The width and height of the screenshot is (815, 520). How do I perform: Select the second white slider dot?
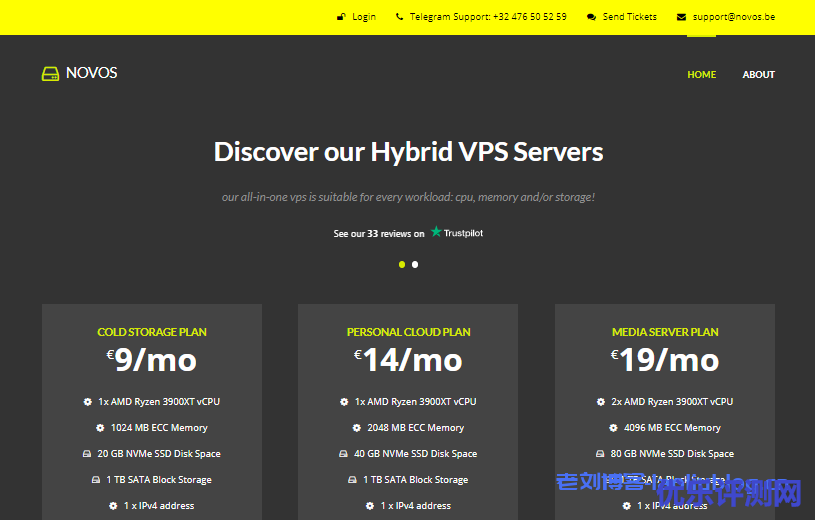tap(415, 265)
